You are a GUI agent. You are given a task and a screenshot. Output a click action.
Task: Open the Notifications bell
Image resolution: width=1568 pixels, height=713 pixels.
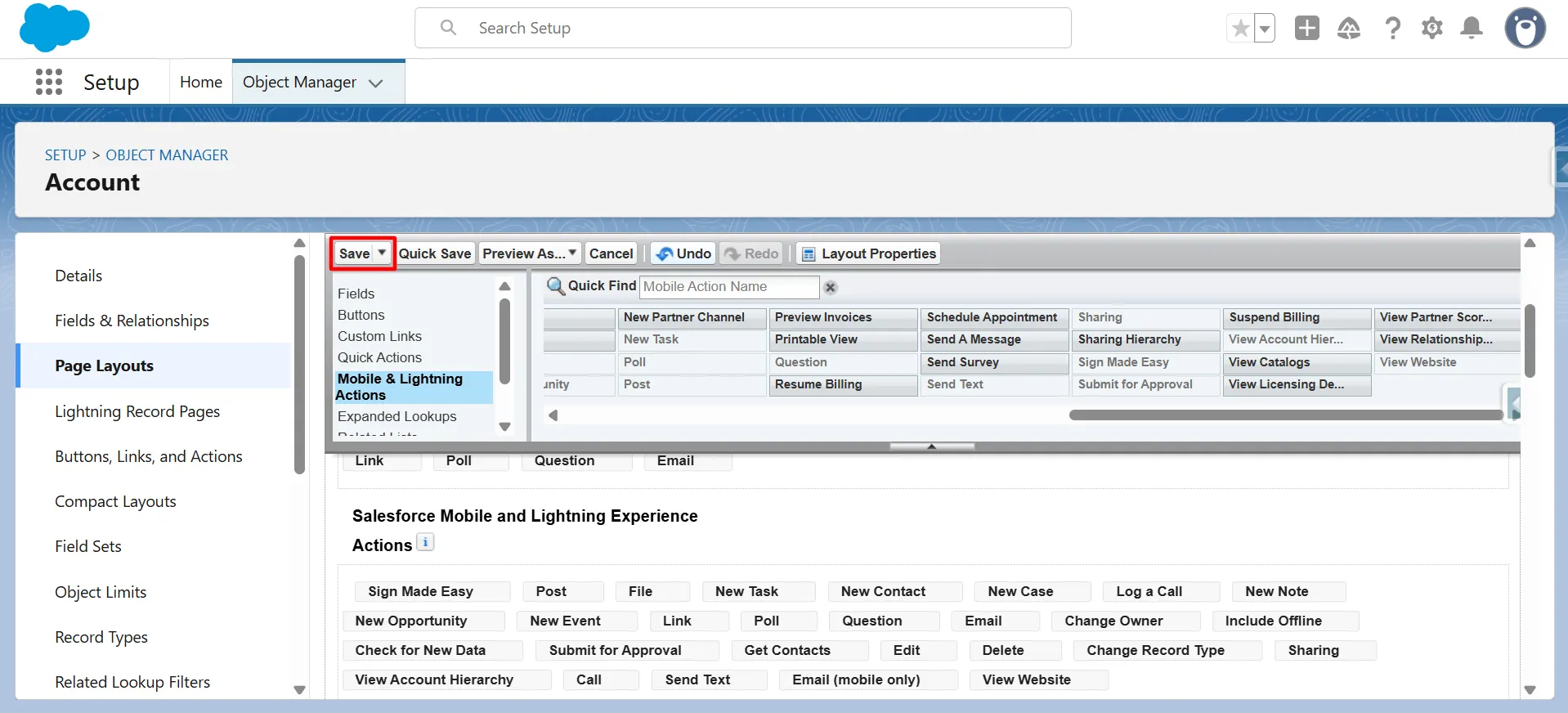[x=1472, y=28]
